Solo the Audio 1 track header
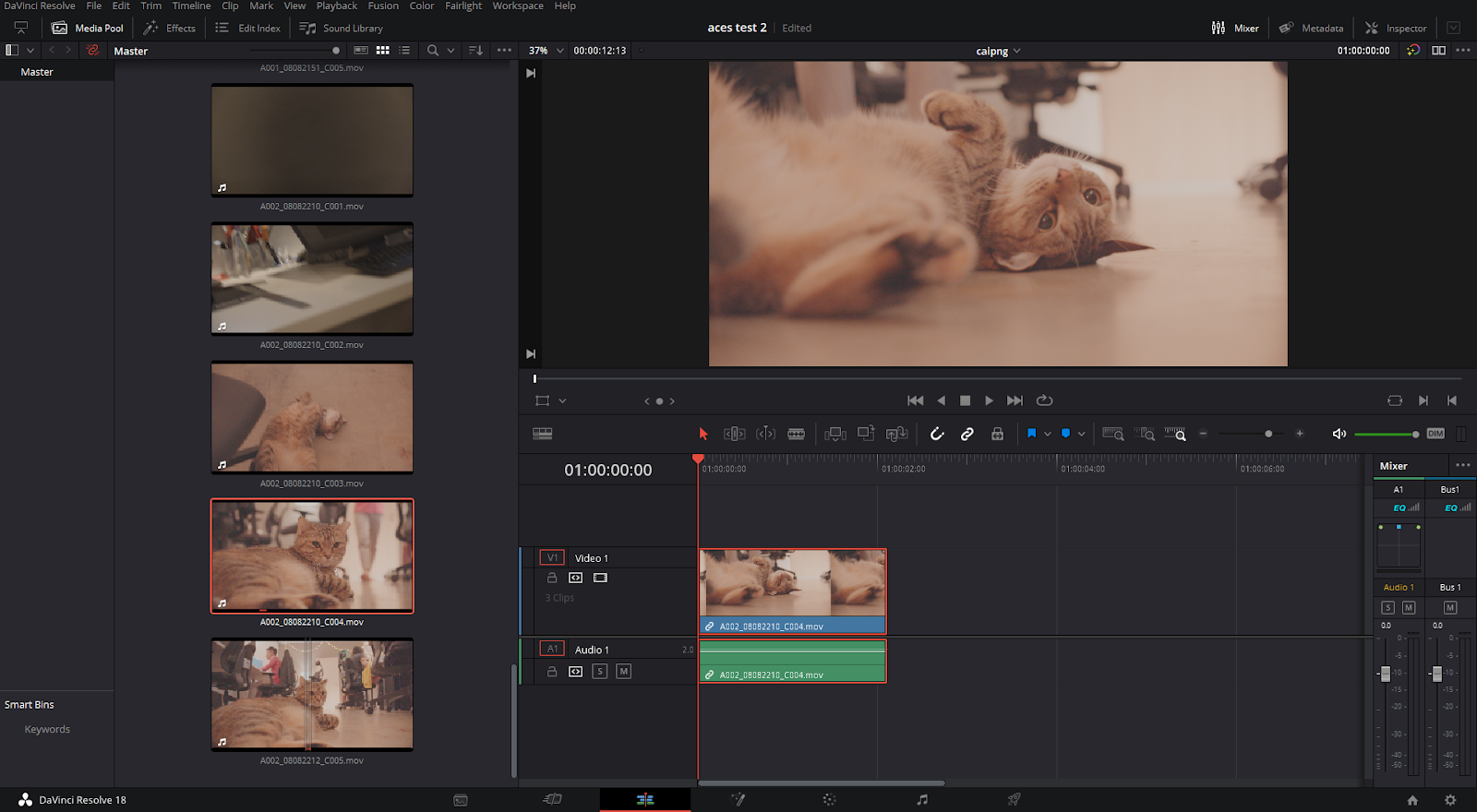1477x812 pixels. pyautogui.click(x=600, y=672)
